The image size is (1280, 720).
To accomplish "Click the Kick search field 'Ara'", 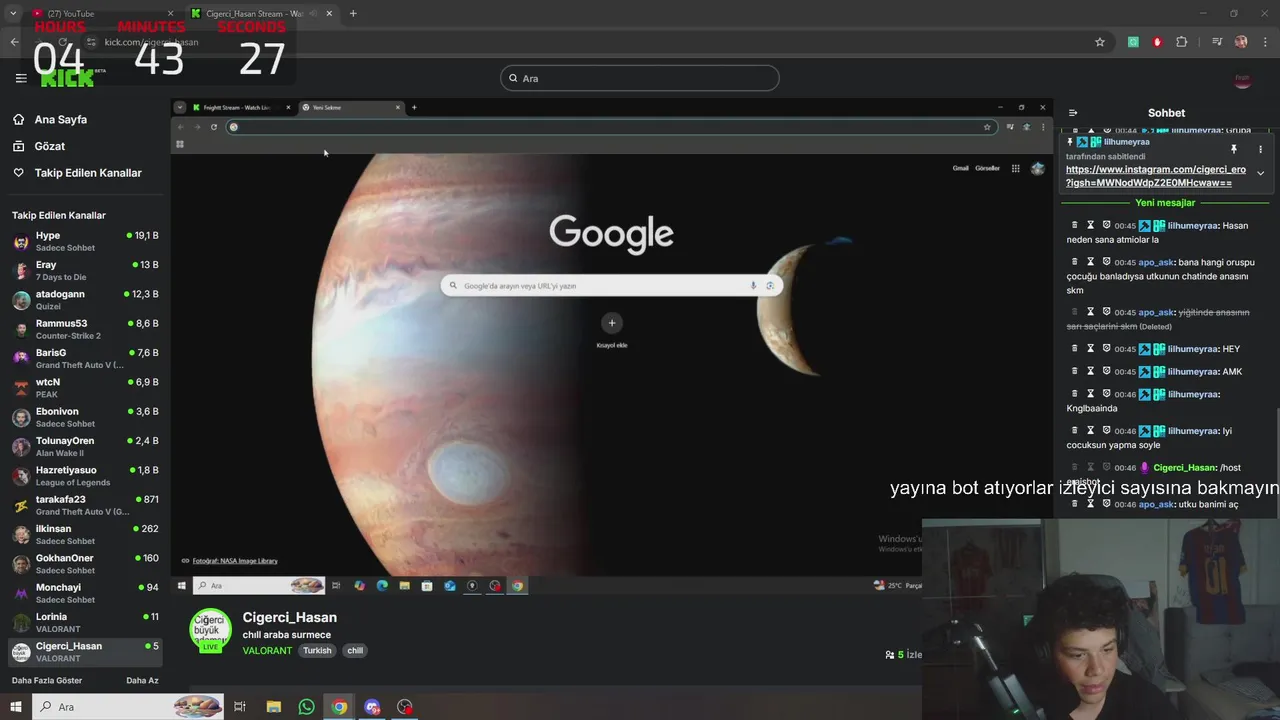I will 640,78.
